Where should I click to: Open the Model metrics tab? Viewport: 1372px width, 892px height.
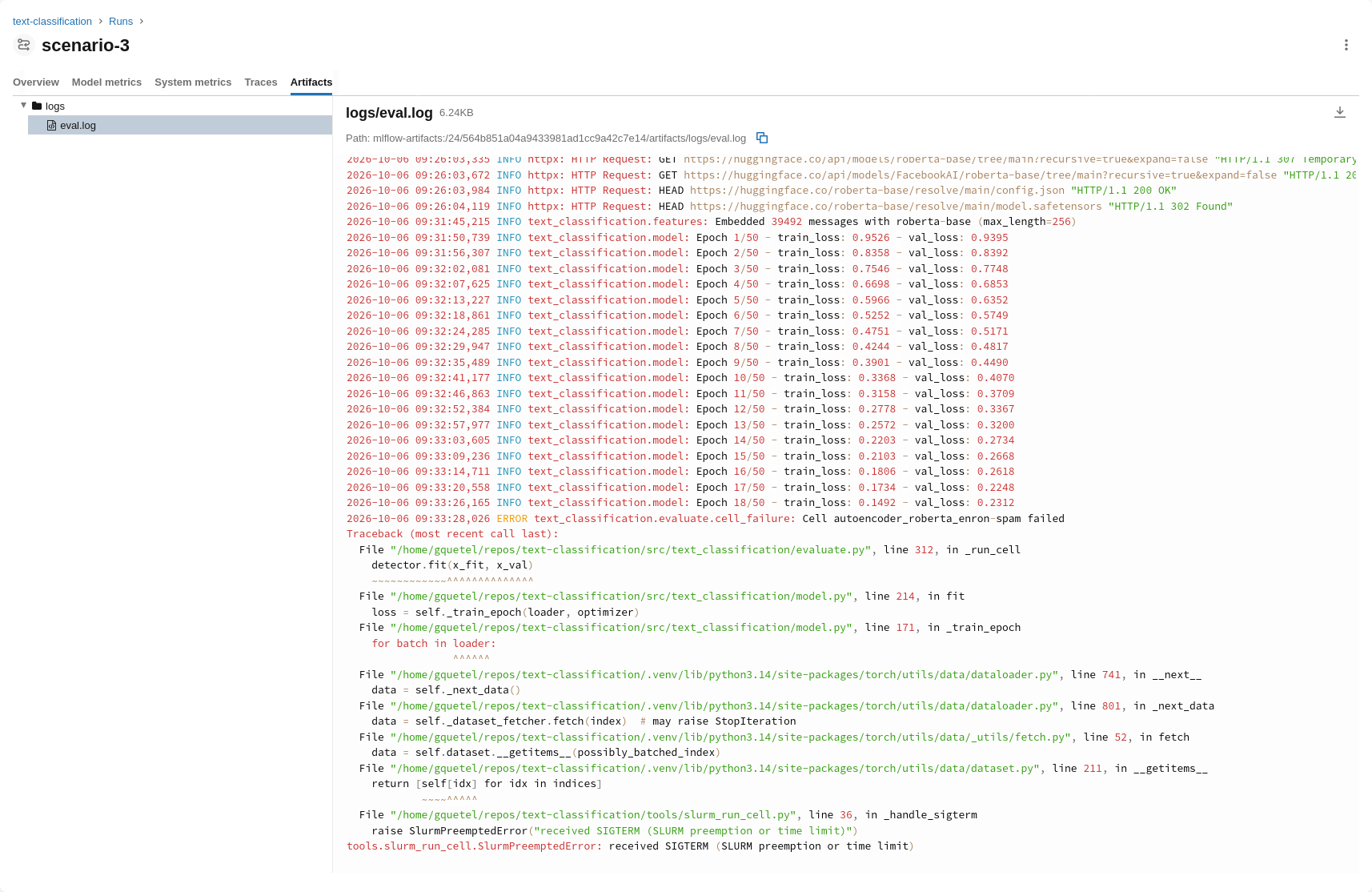[x=106, y=82]
